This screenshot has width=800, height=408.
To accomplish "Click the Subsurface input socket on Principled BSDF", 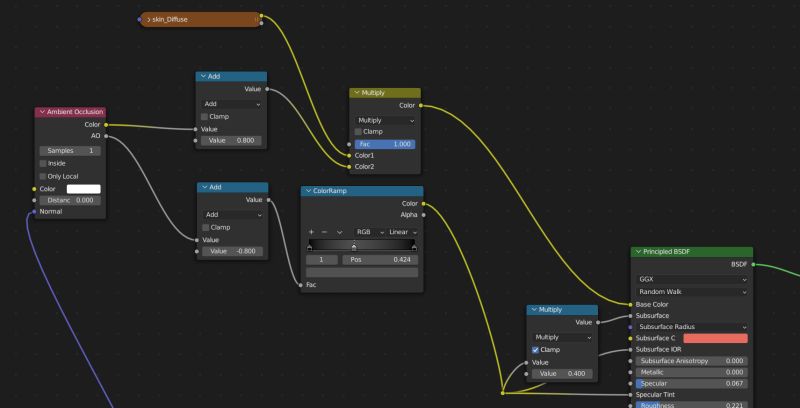I will pos(631,316).
